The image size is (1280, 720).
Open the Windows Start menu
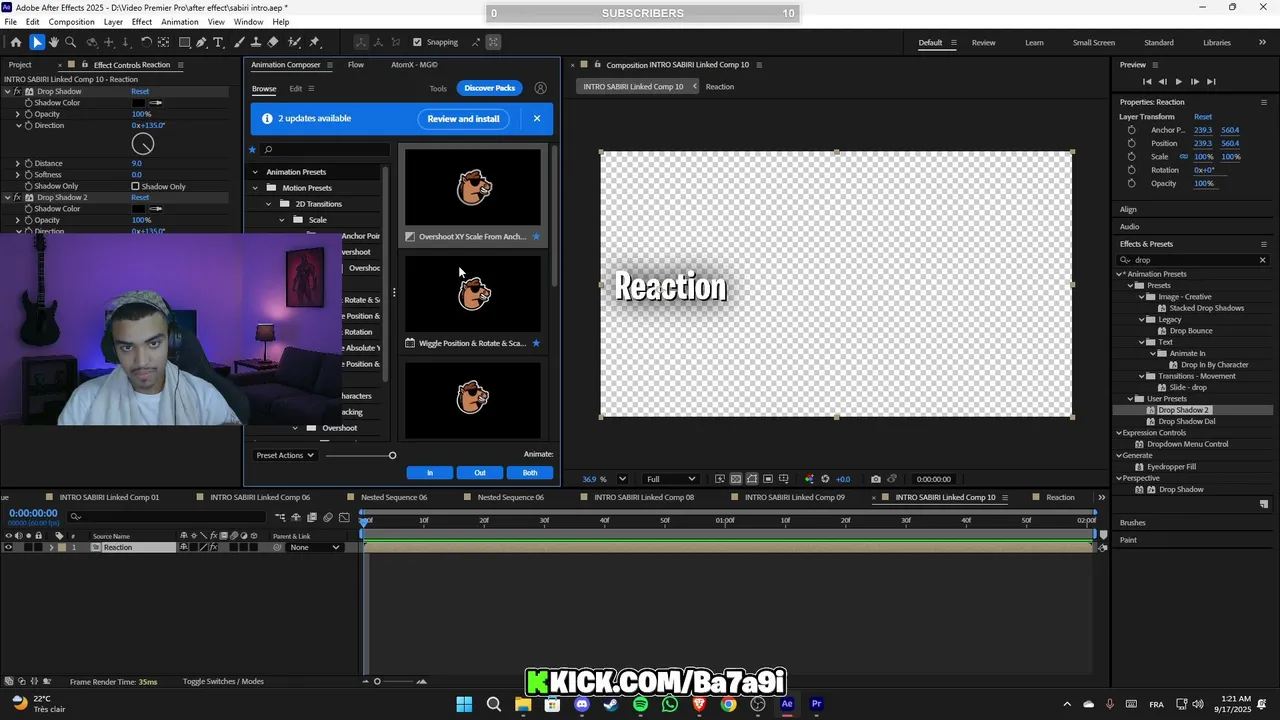(464, 704)
